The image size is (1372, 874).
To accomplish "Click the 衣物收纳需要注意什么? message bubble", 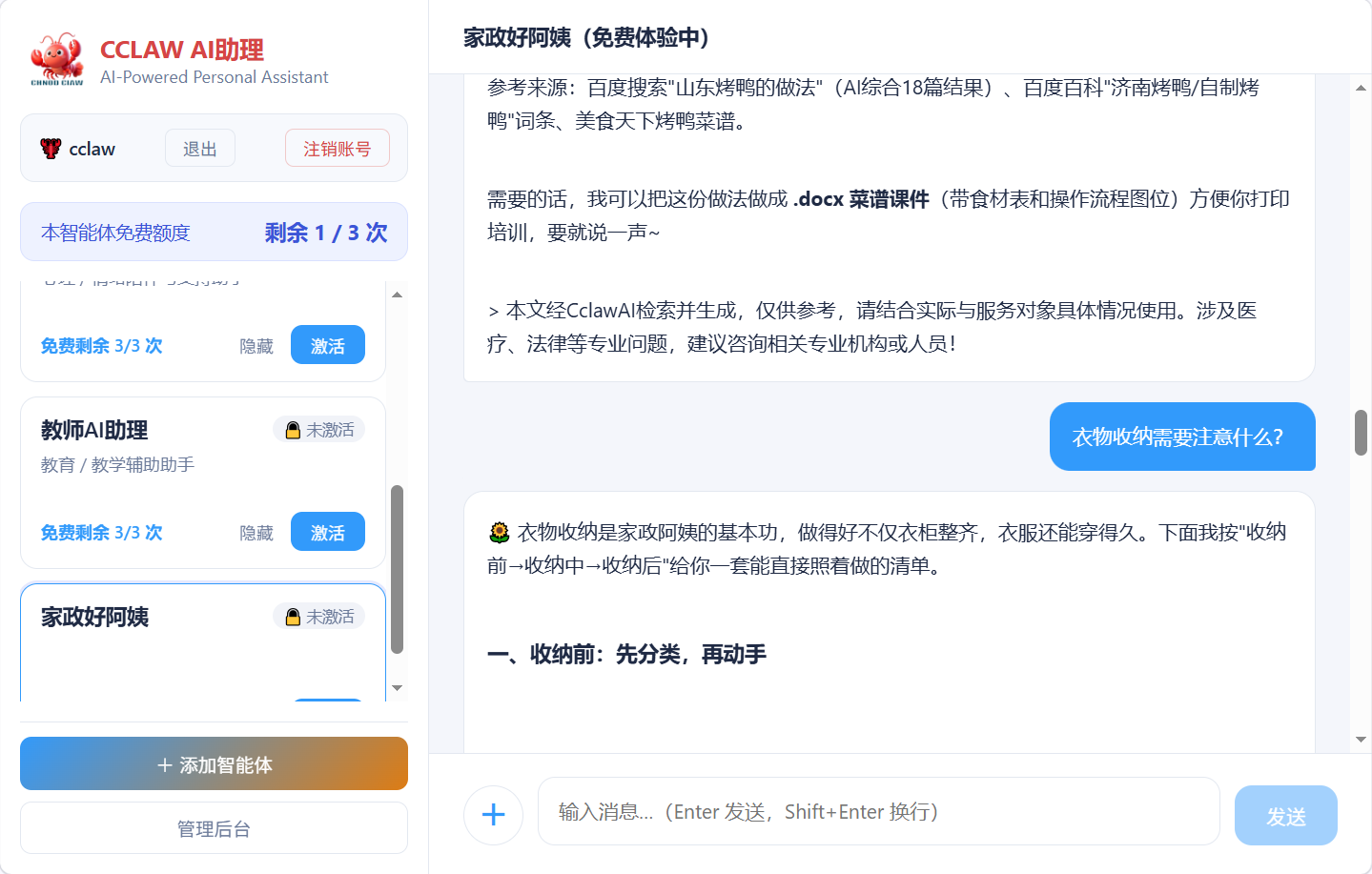I will [1182, 437].
